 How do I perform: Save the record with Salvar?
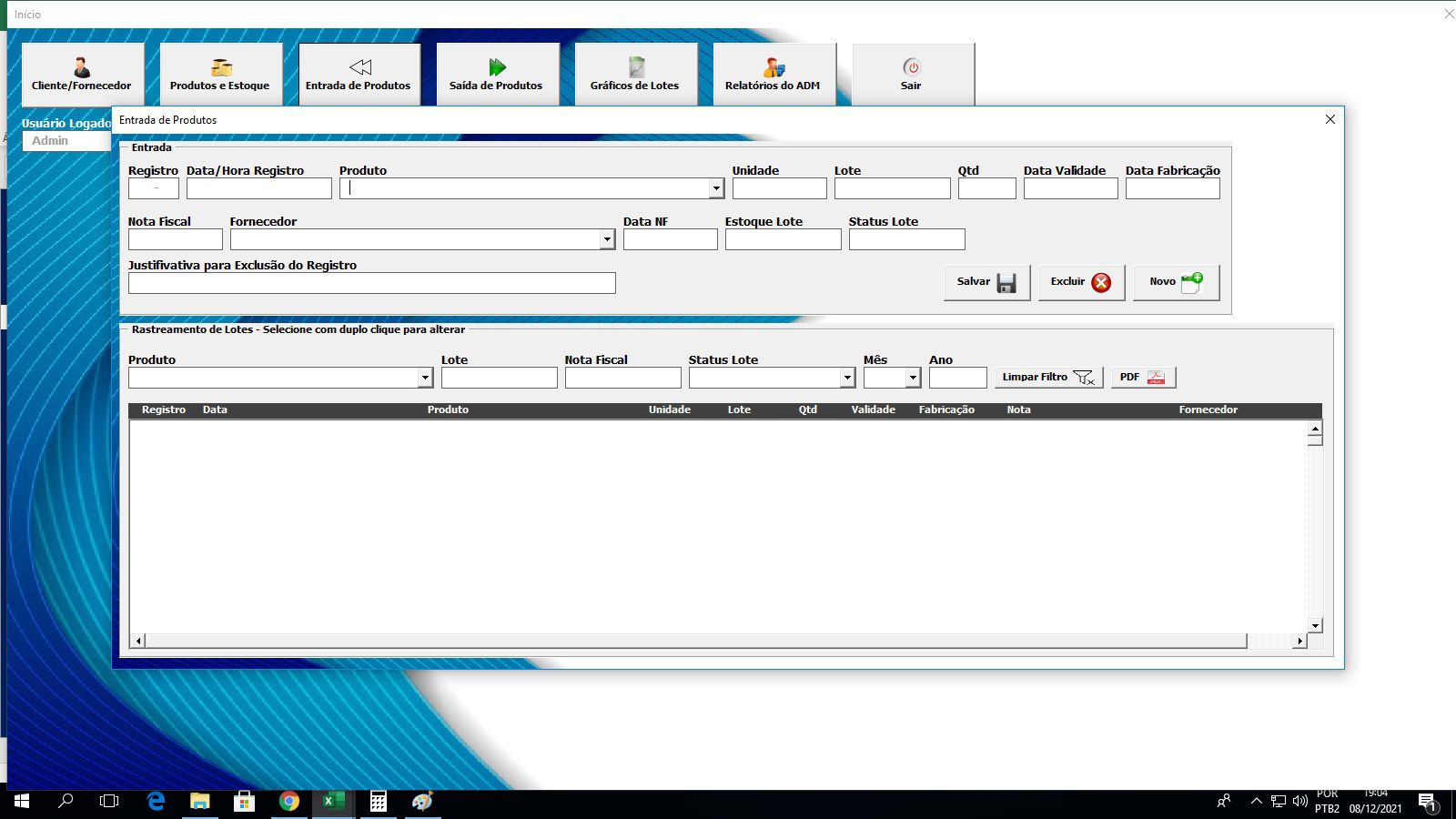point(986,282)
